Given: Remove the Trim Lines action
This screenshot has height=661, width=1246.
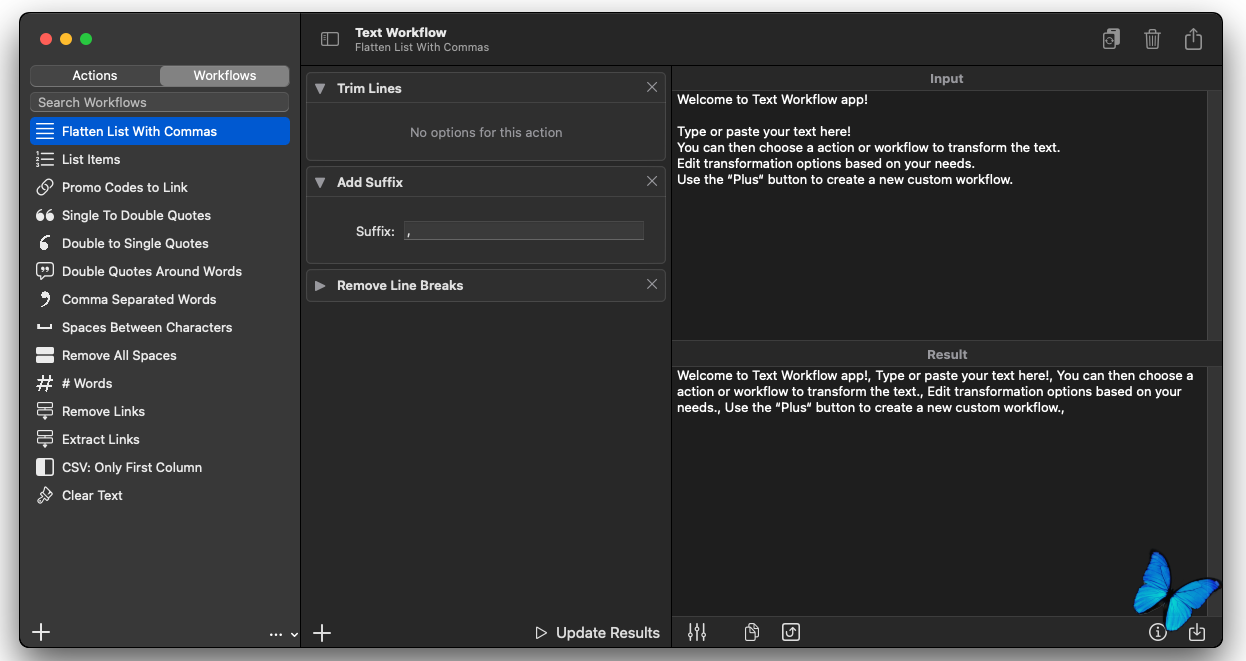Looking at the screenshot, I should tap(652, 87).
